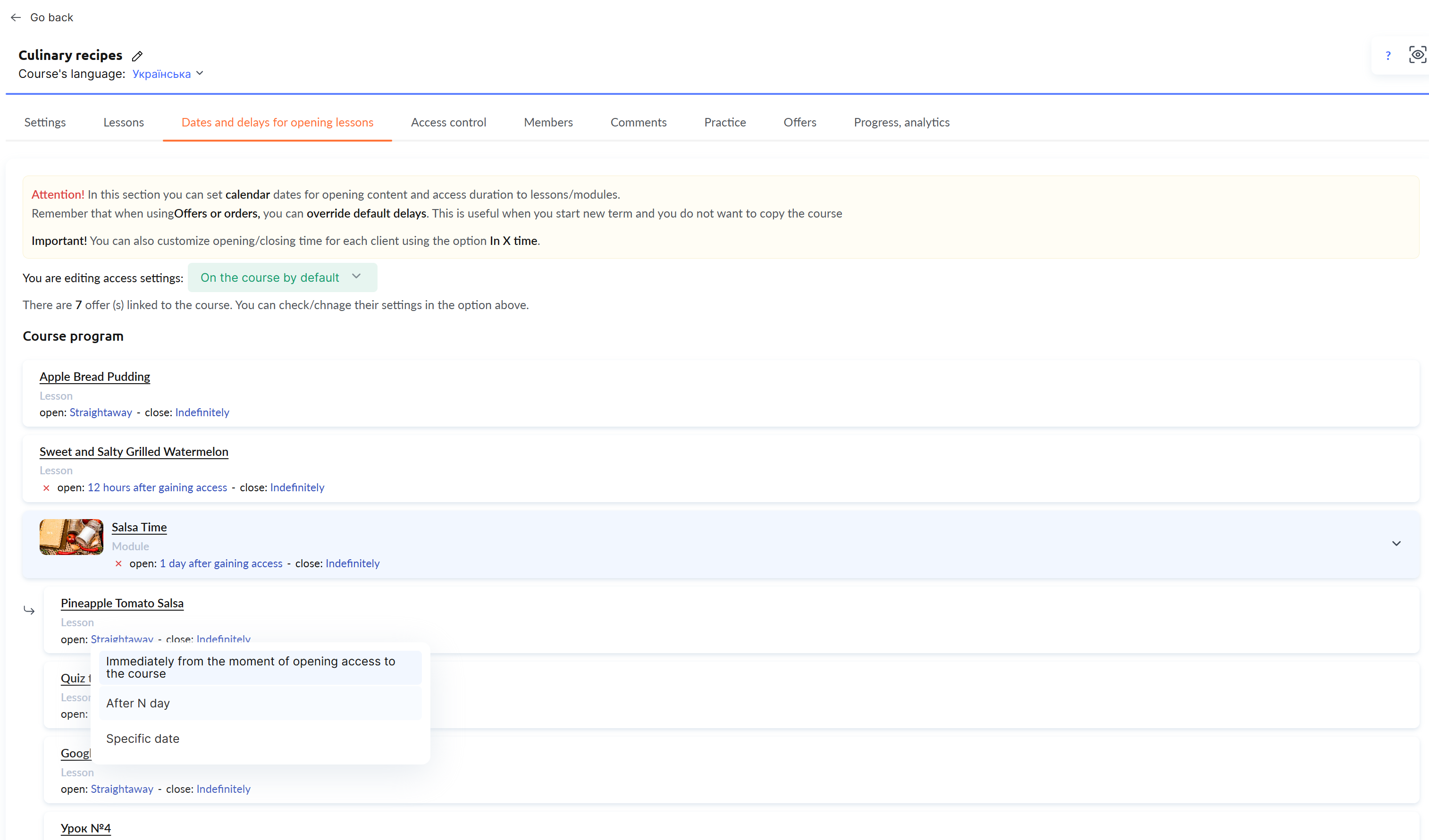
Task: Collapse the Salsa Time module with its chevron
Action: [1396, 543]
